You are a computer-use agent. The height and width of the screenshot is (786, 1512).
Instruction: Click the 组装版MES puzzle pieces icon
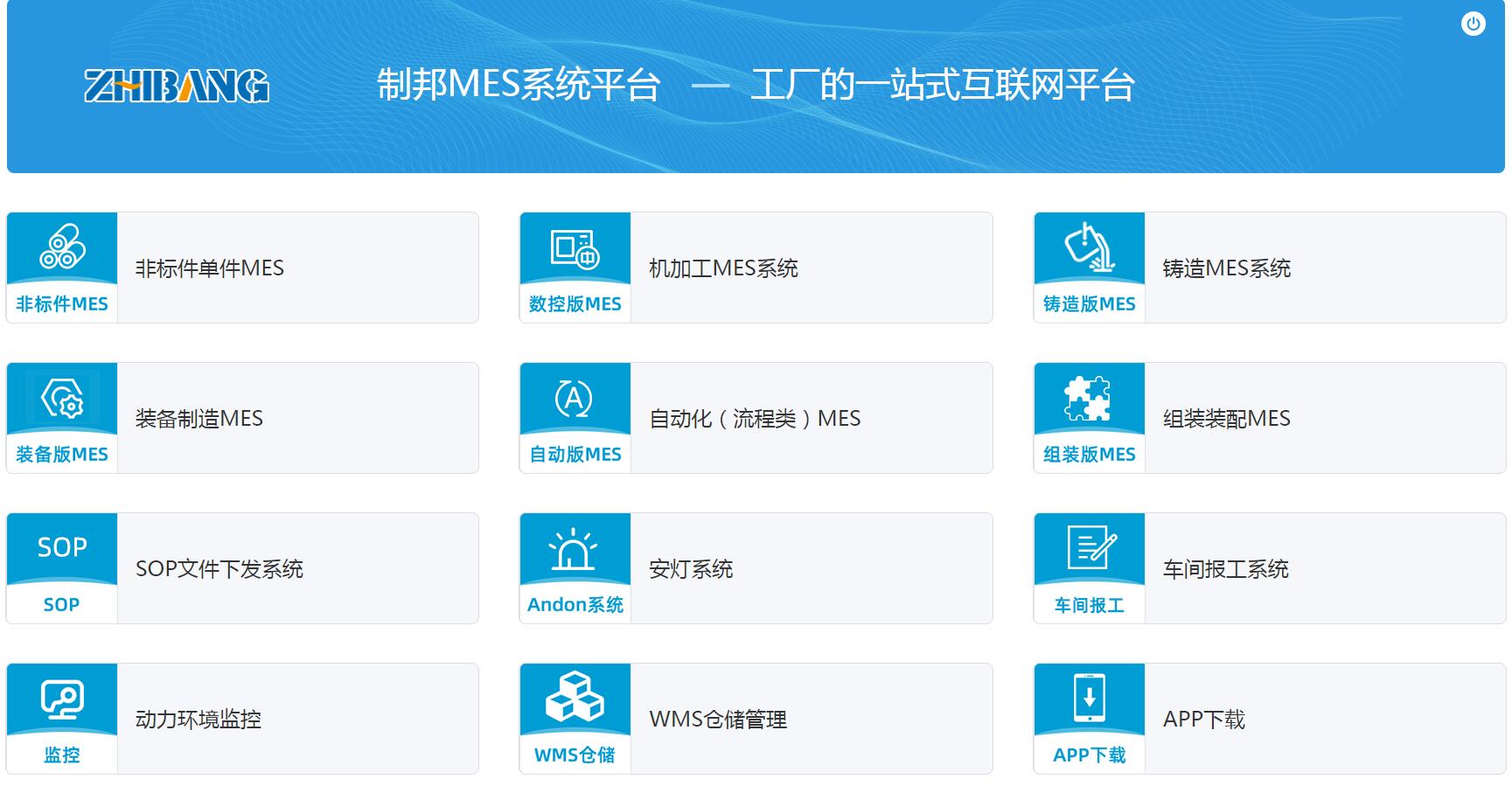(x=1089, y=398)
